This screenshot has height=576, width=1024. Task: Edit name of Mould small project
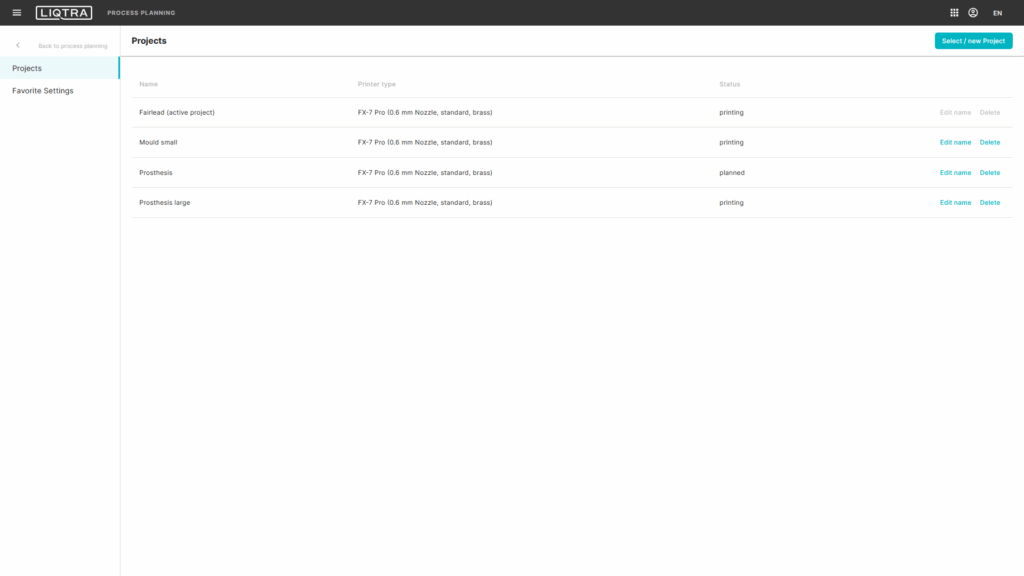click(x=955, y=143)
